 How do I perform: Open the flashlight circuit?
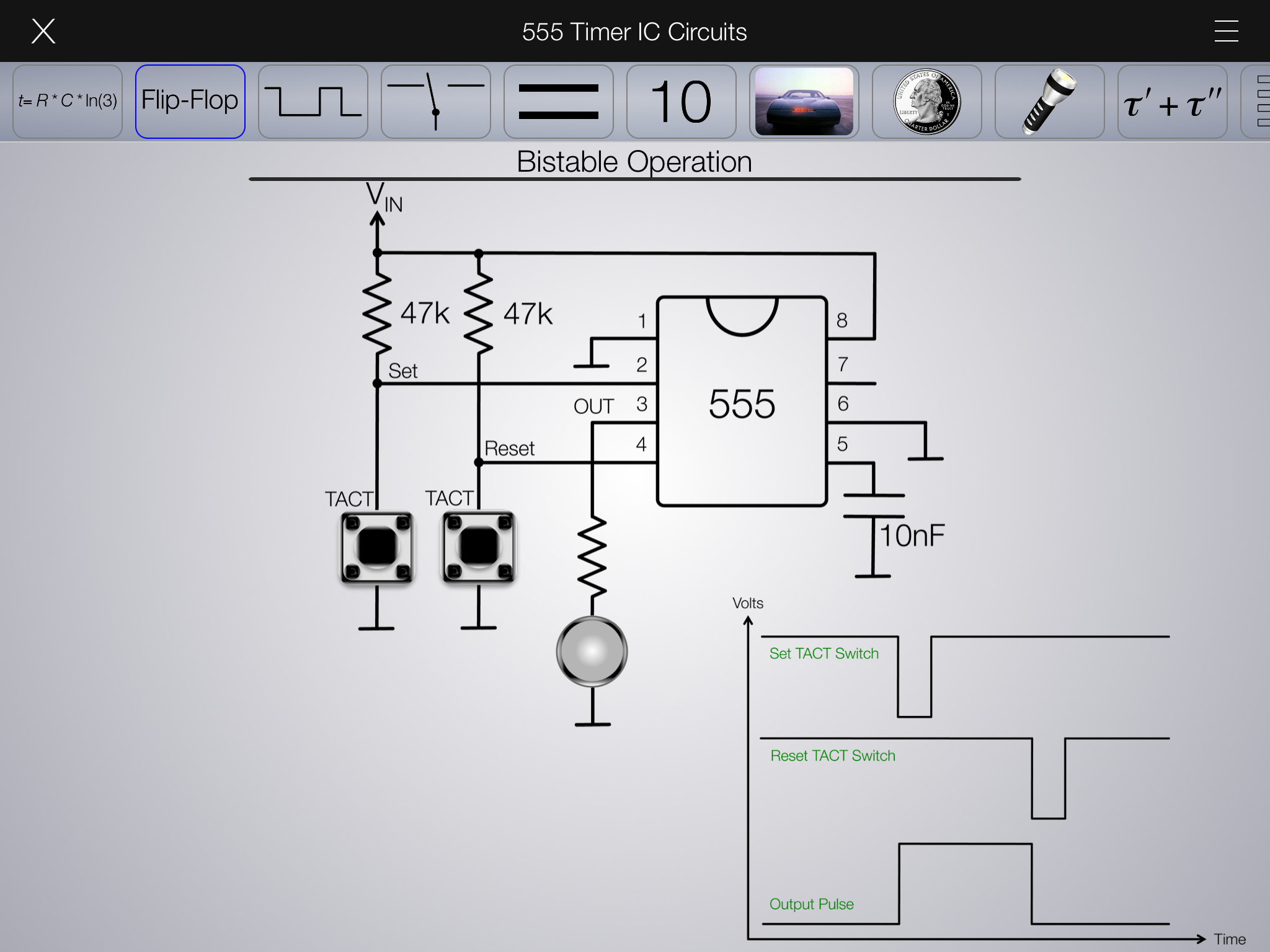click(x=1050, y=102)
